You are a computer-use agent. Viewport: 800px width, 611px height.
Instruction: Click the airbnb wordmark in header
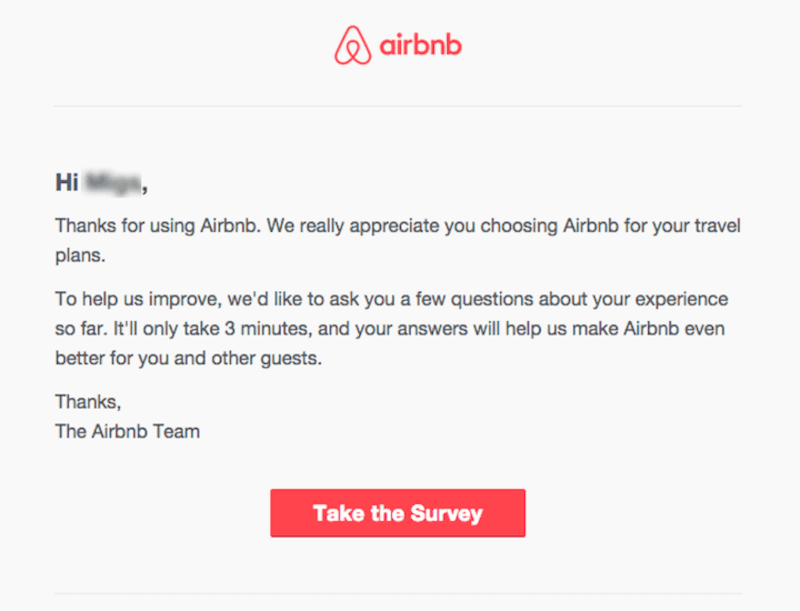[420, 47]
